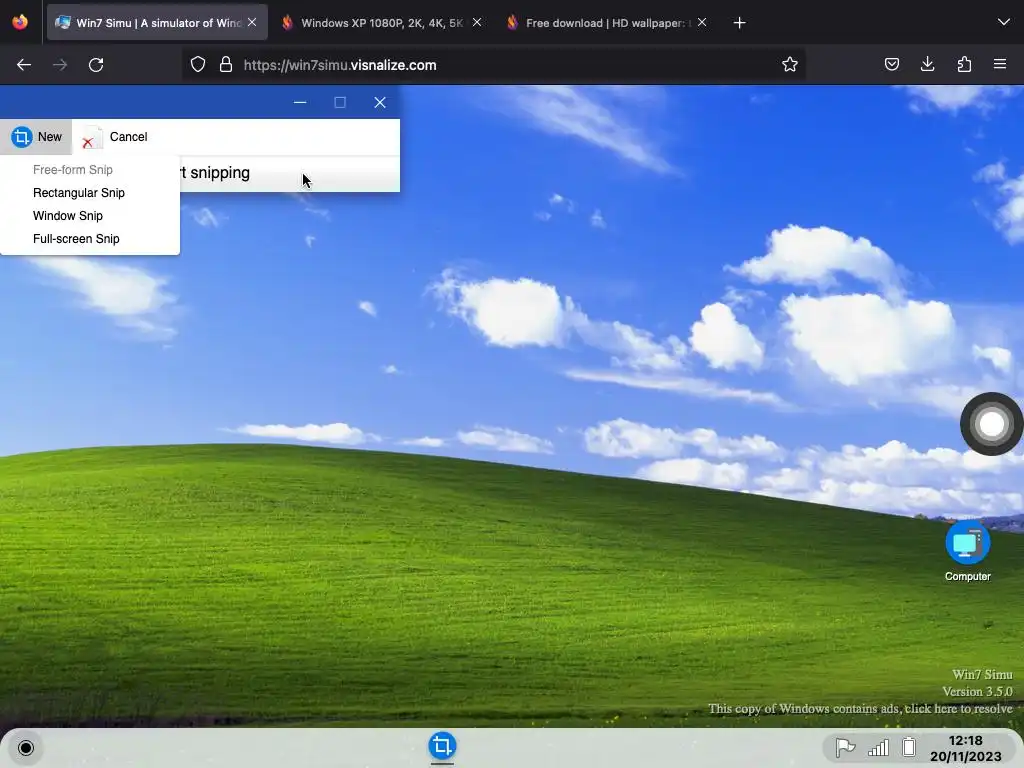Open browser downloads panel
This screenshot has width=1024, height=768.
927,64
